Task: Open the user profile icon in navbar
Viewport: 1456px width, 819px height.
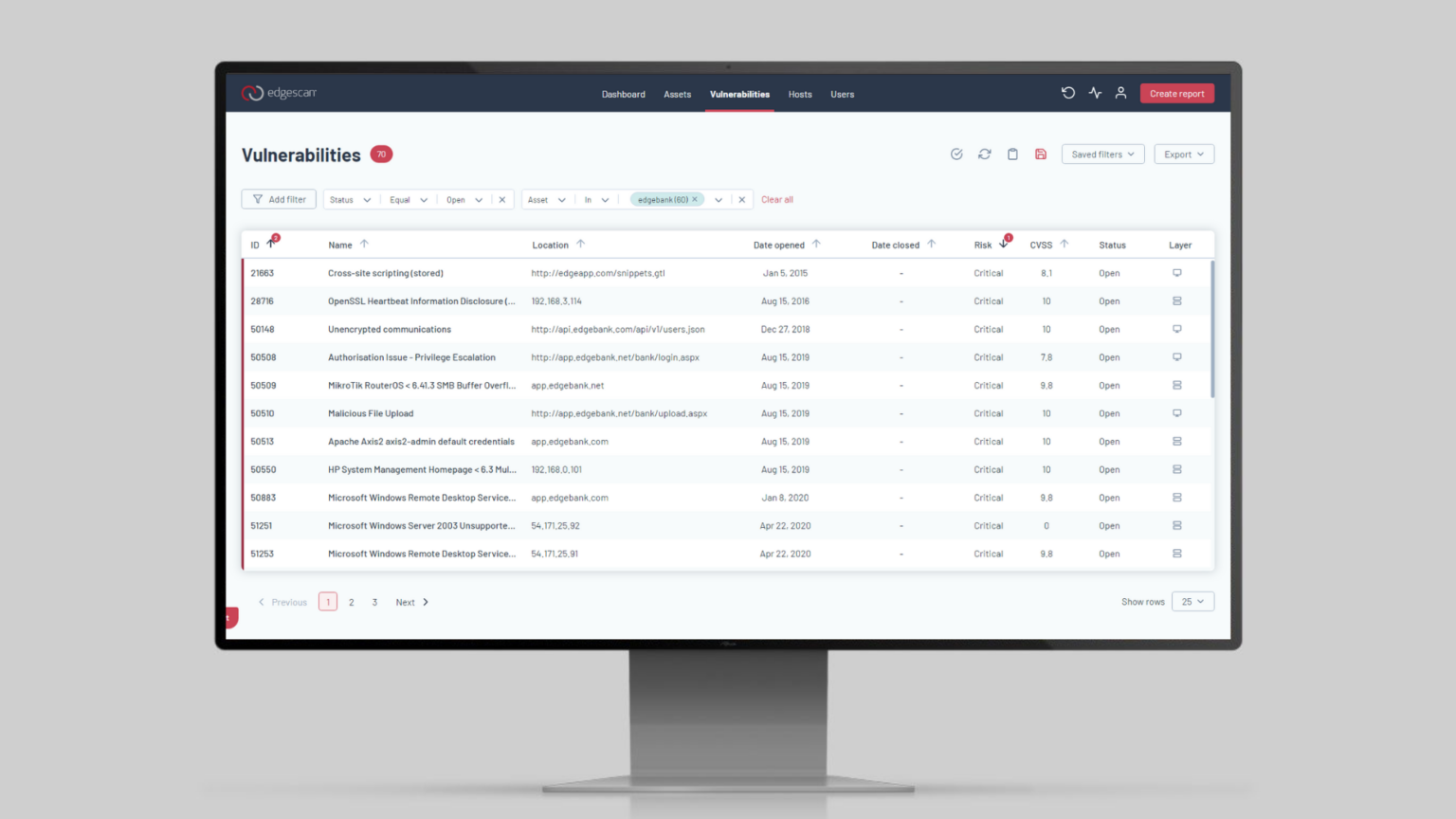Action: [1121, 93]
